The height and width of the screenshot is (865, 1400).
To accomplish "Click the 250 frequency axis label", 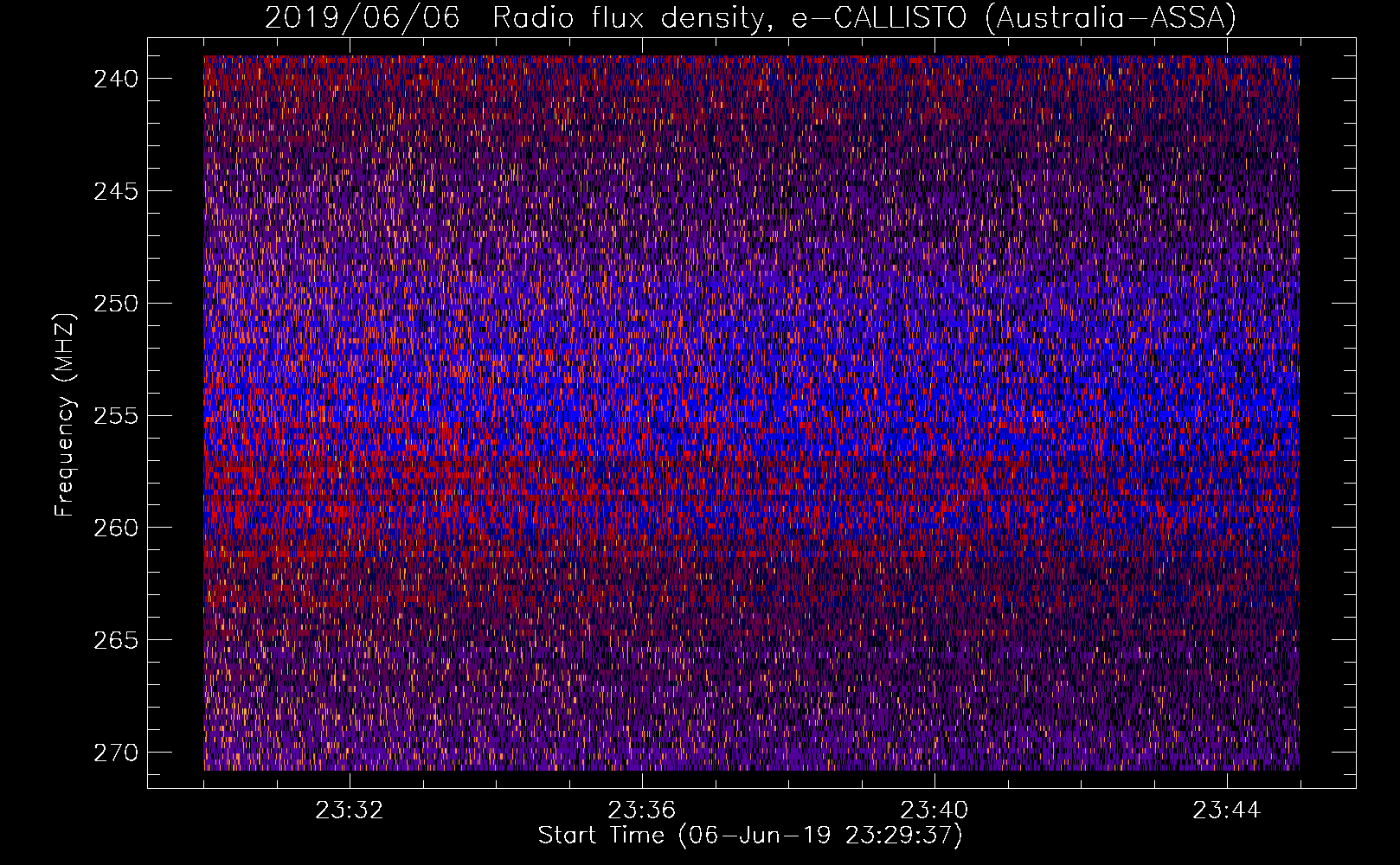I will click(116, 304).
